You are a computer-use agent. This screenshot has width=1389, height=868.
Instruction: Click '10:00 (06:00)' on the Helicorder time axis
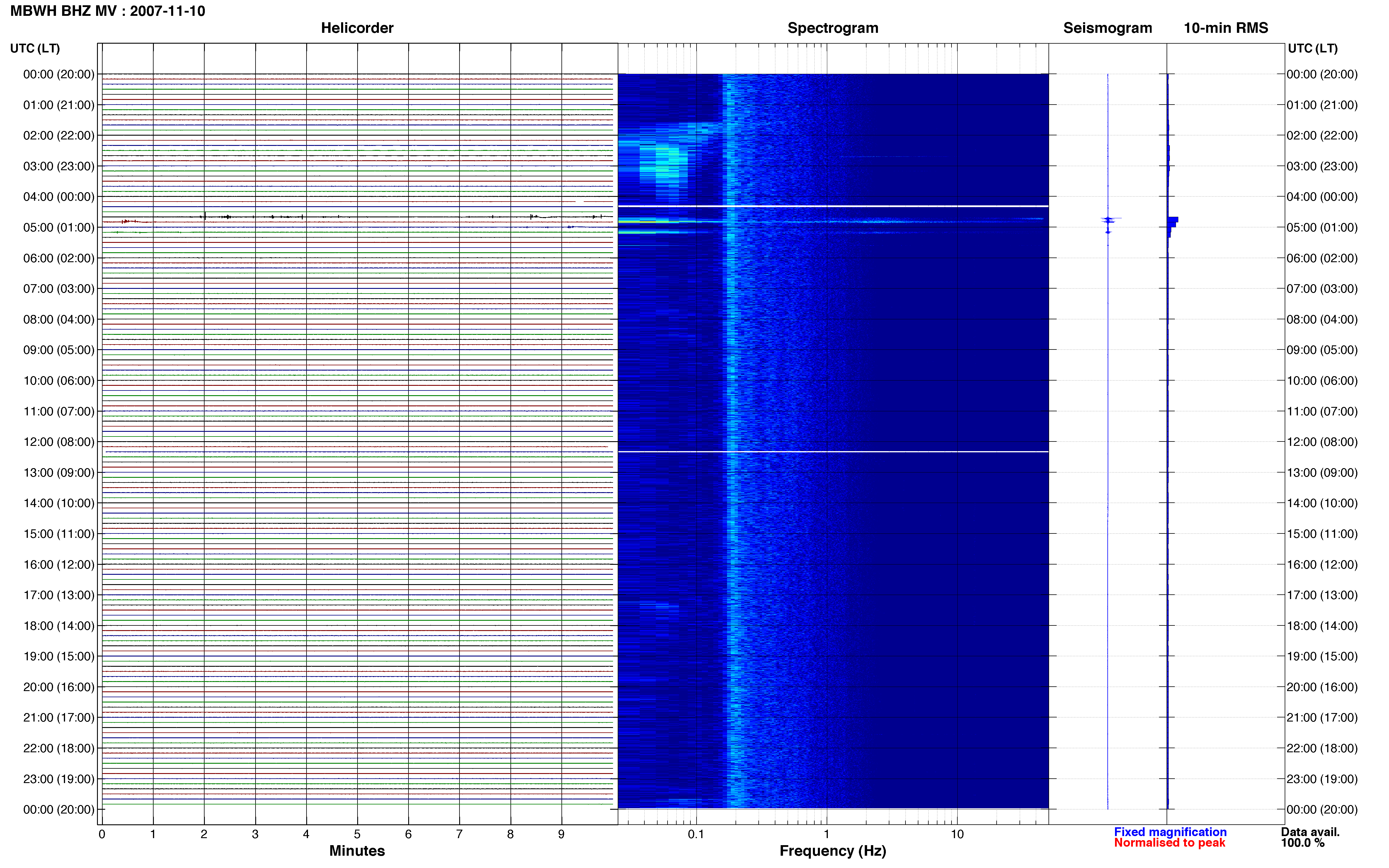pos(59,381)
